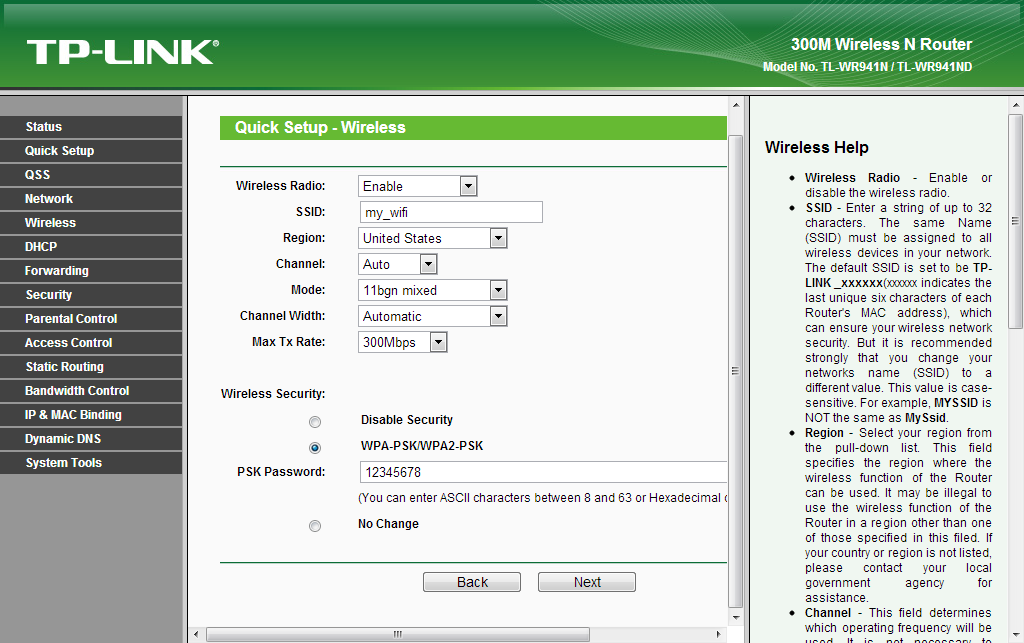Image resolution: width=1024 pixels, height=643 pixels.
Task: Open the Network settings menu
Action: click(x=91, y=199)
